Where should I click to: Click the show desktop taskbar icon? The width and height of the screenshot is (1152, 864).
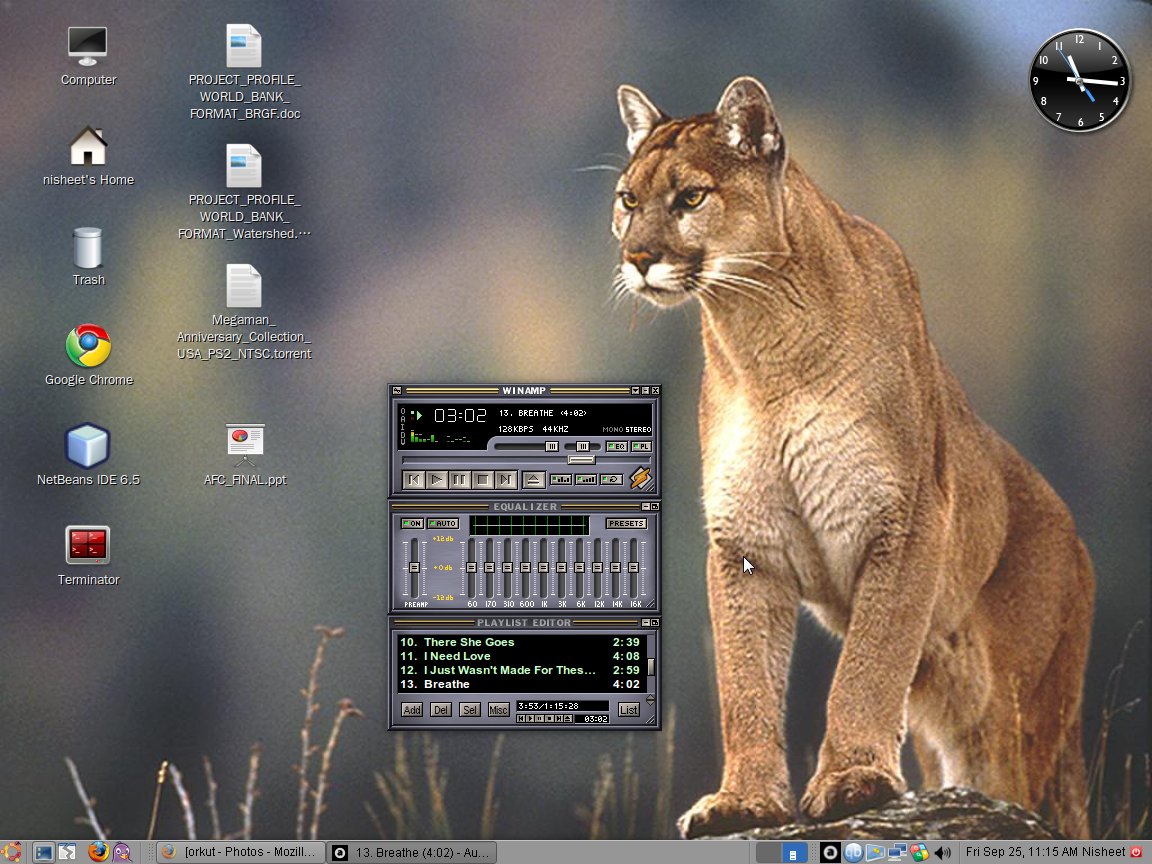point(43,852)
